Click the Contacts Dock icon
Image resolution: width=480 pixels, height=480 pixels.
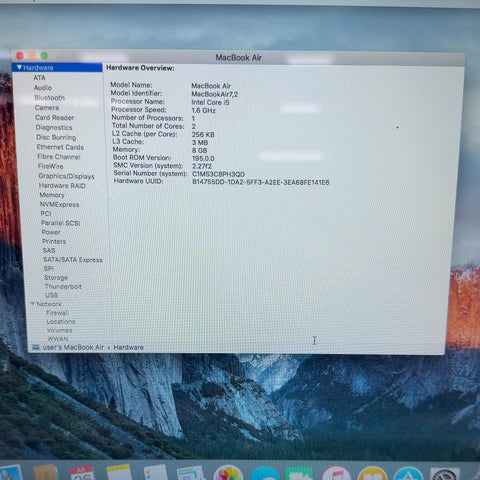46,473
